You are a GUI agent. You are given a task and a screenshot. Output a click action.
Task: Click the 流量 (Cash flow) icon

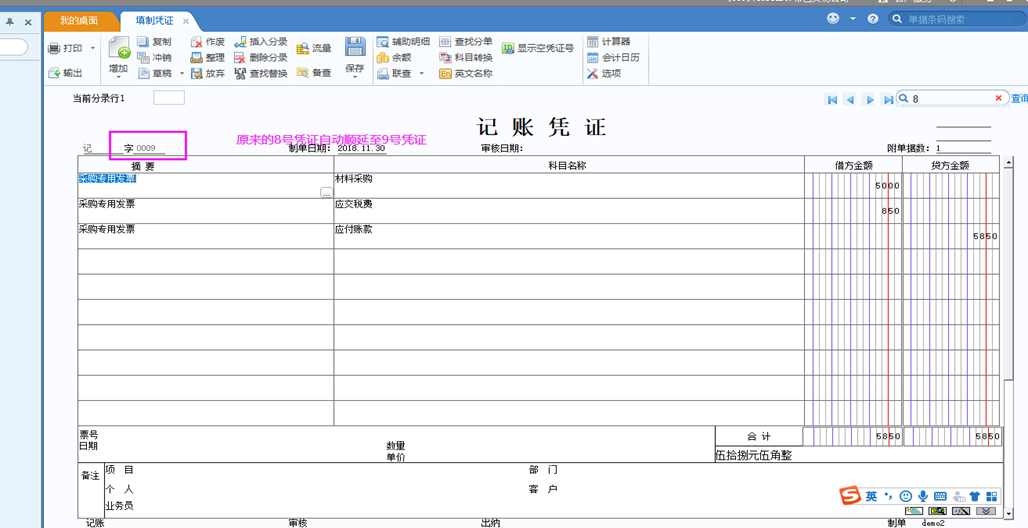tap(303, 49)
